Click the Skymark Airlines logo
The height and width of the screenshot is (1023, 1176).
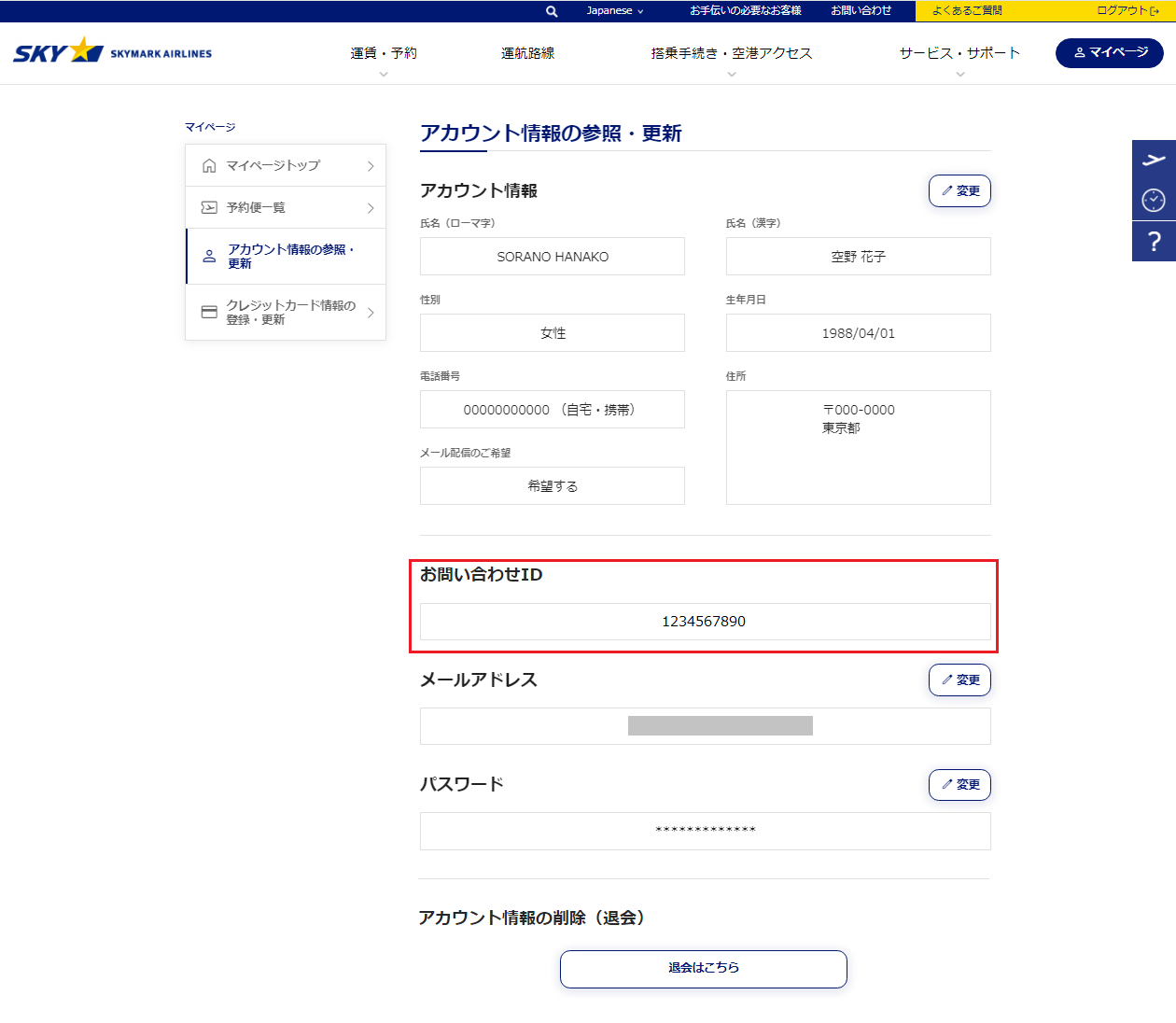click(x=113, y=52)
